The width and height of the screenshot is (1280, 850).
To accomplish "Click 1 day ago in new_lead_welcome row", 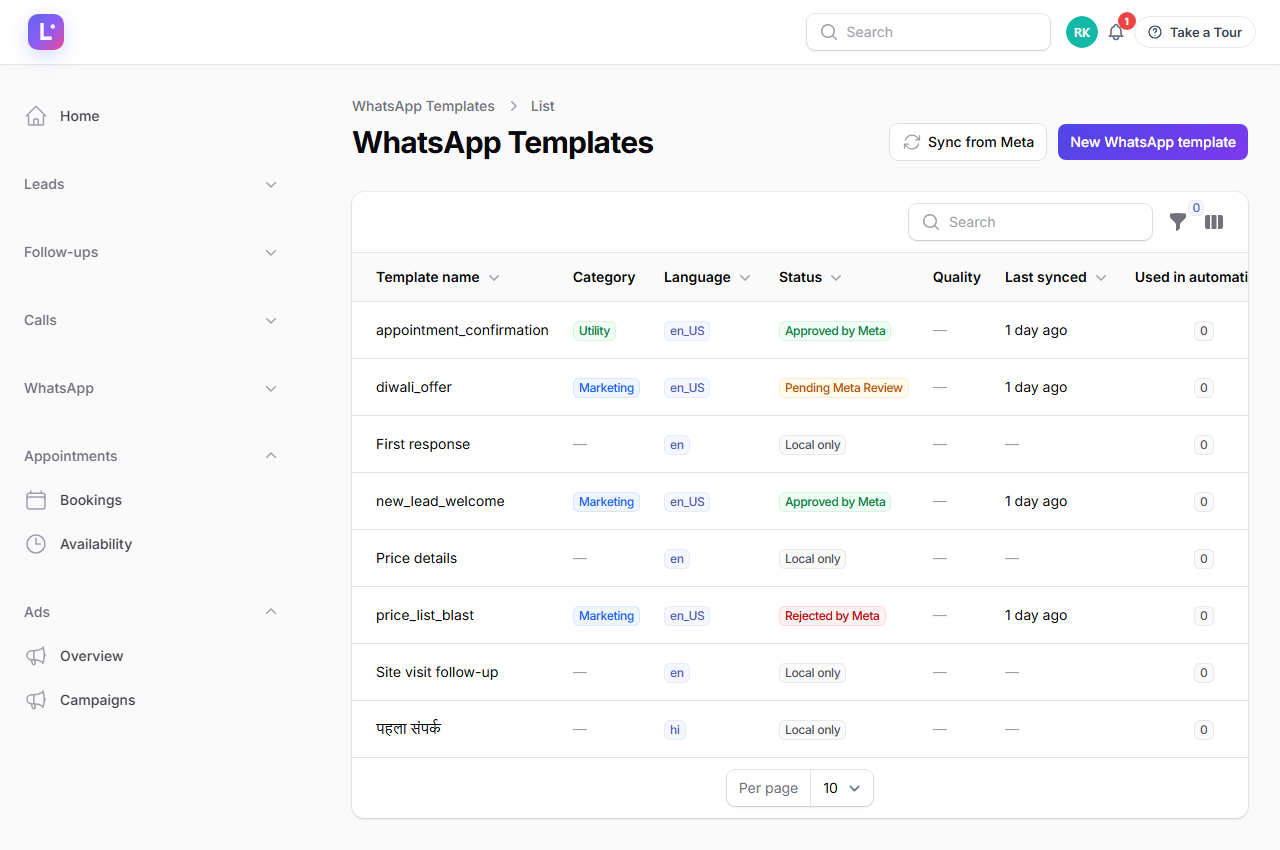I will point(1036,501).
